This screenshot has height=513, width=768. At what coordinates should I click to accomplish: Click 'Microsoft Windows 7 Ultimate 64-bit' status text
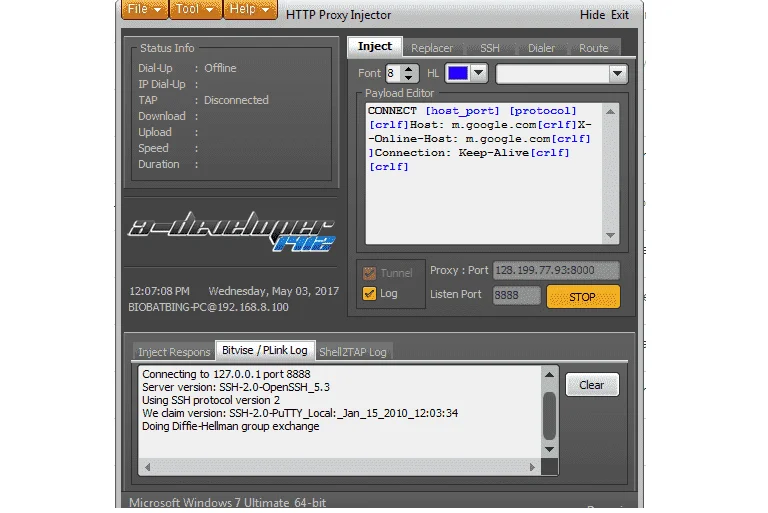point(227,503)
